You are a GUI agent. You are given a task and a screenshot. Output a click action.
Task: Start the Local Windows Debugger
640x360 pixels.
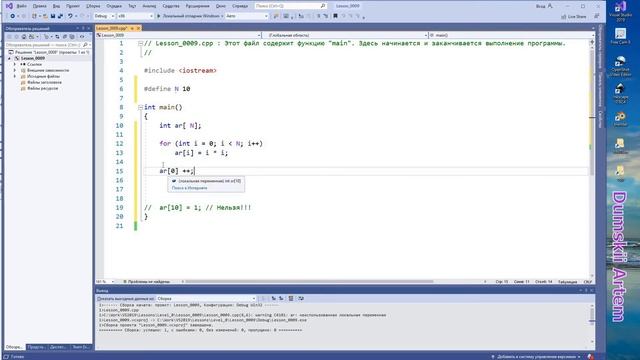click(x=189, y=16)
